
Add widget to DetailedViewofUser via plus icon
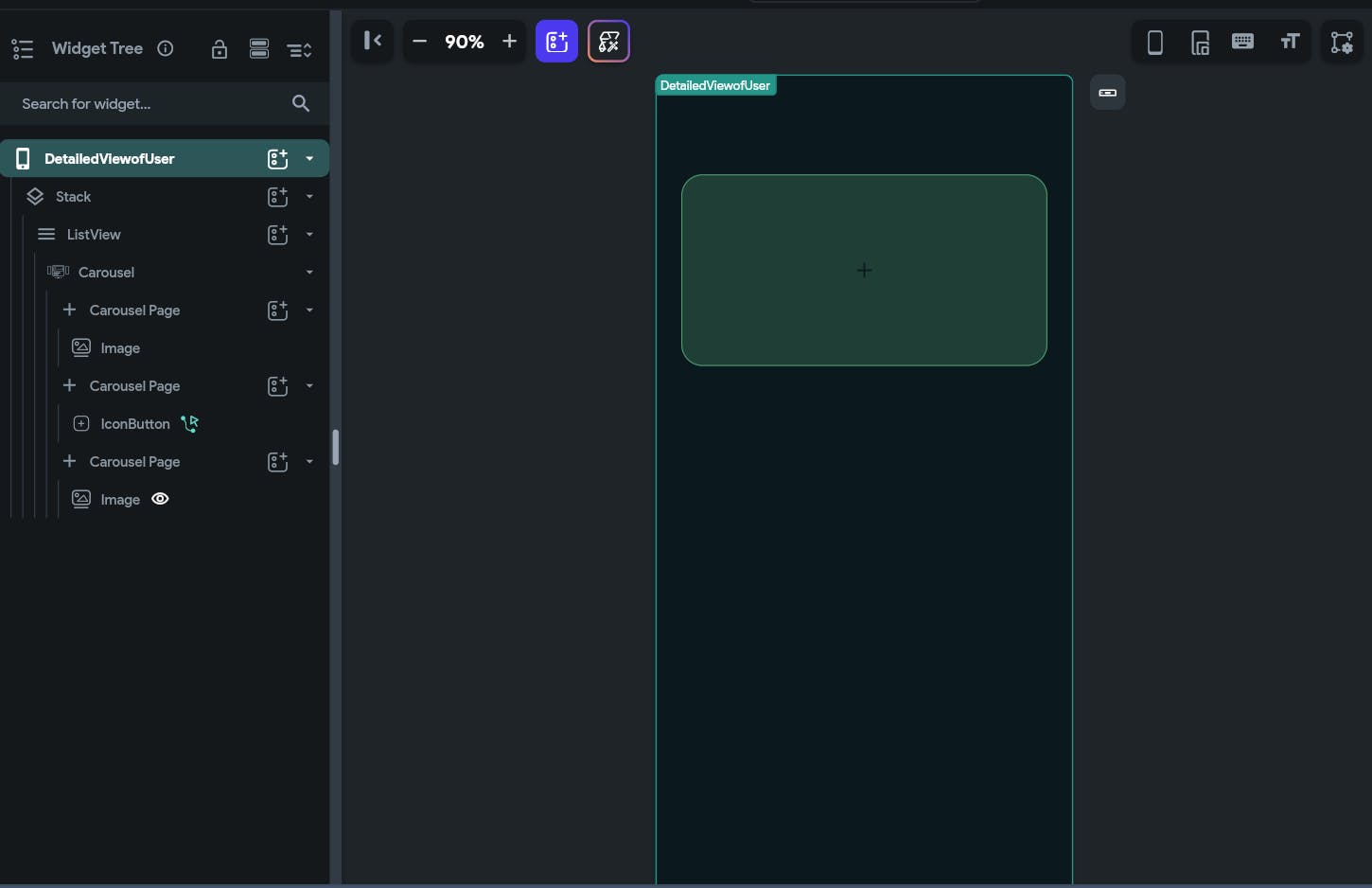coord(277,159)
